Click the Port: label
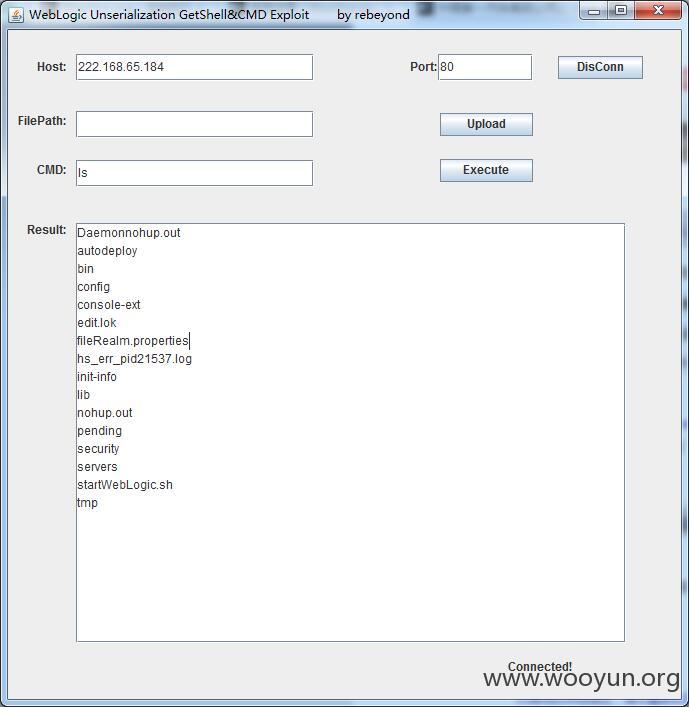689x707 pixels. tap(423, 67)
